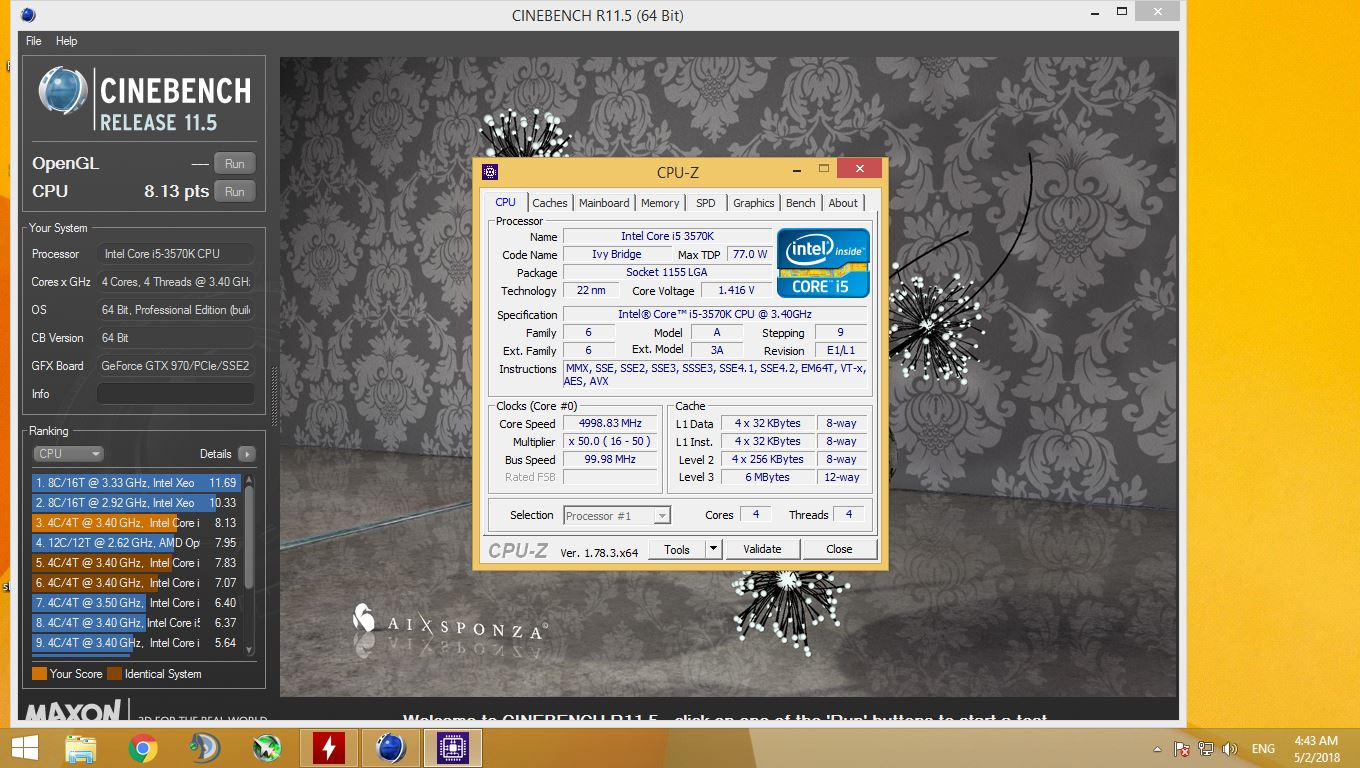
Task: Open Action Center flag in tray
Action: pos(1182,748)
